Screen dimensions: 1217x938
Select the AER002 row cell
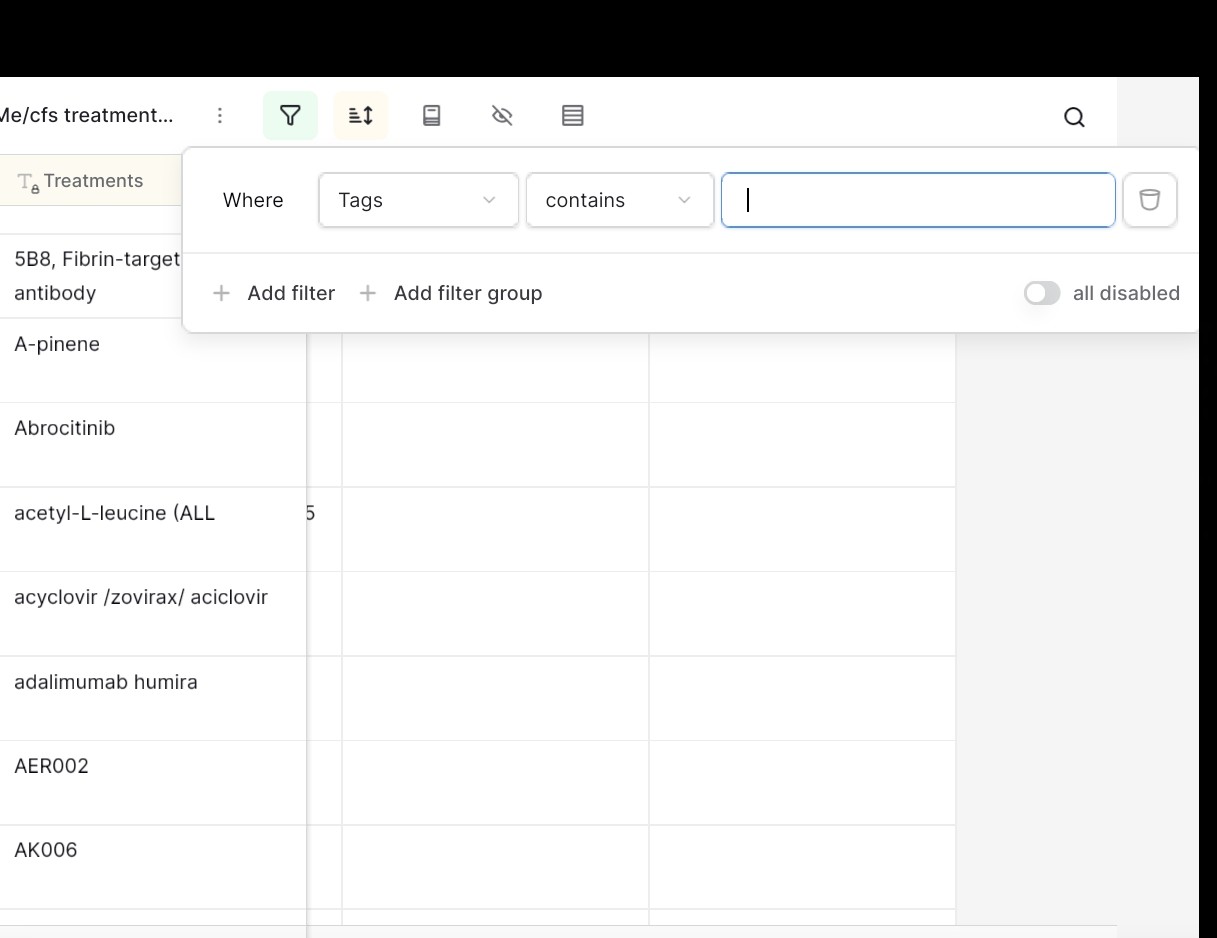pos(52,766)
